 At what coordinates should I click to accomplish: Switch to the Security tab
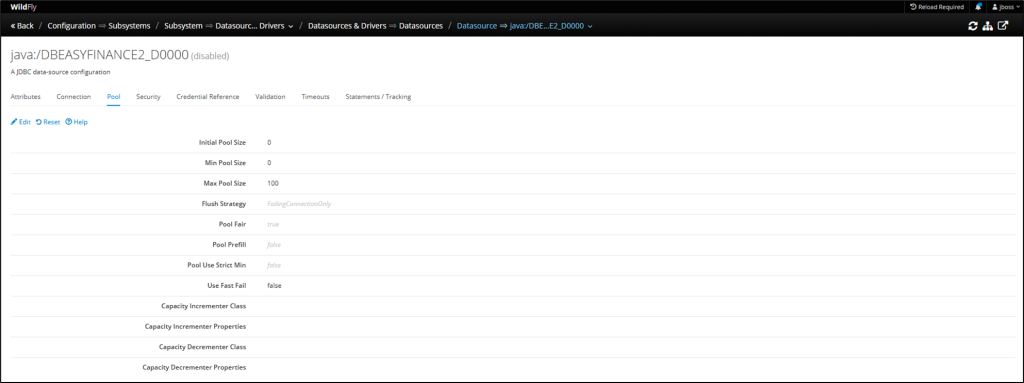pyautogui.click(x=148, y=97)
